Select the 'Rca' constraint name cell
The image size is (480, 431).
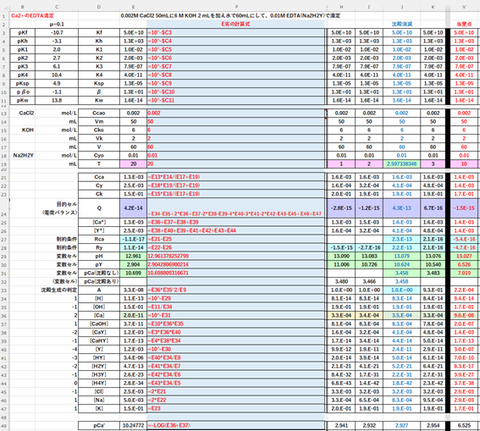pyautogui.click(x=99, y=239)
